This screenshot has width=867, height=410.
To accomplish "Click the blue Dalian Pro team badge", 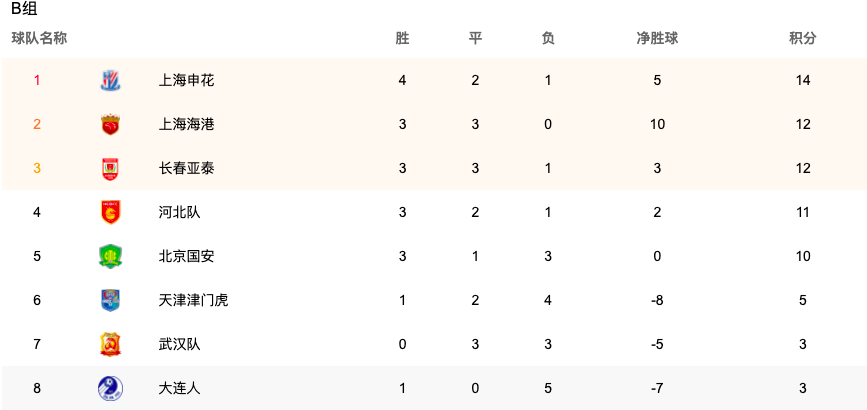I will pyautogui.click(x=110, y=388).
